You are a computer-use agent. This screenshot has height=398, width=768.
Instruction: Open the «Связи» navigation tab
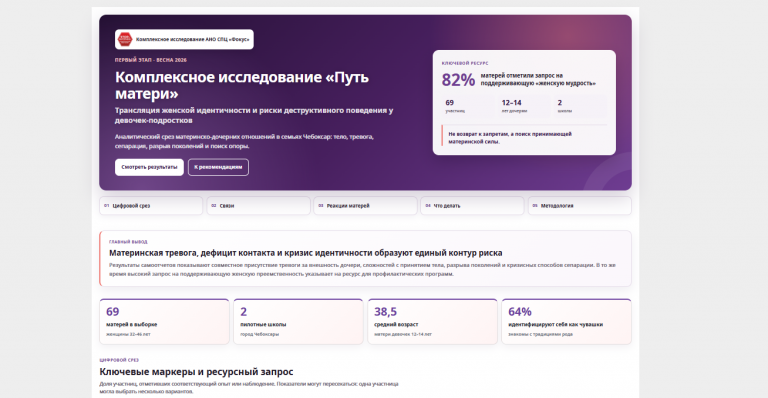click(x=258, y=206)
